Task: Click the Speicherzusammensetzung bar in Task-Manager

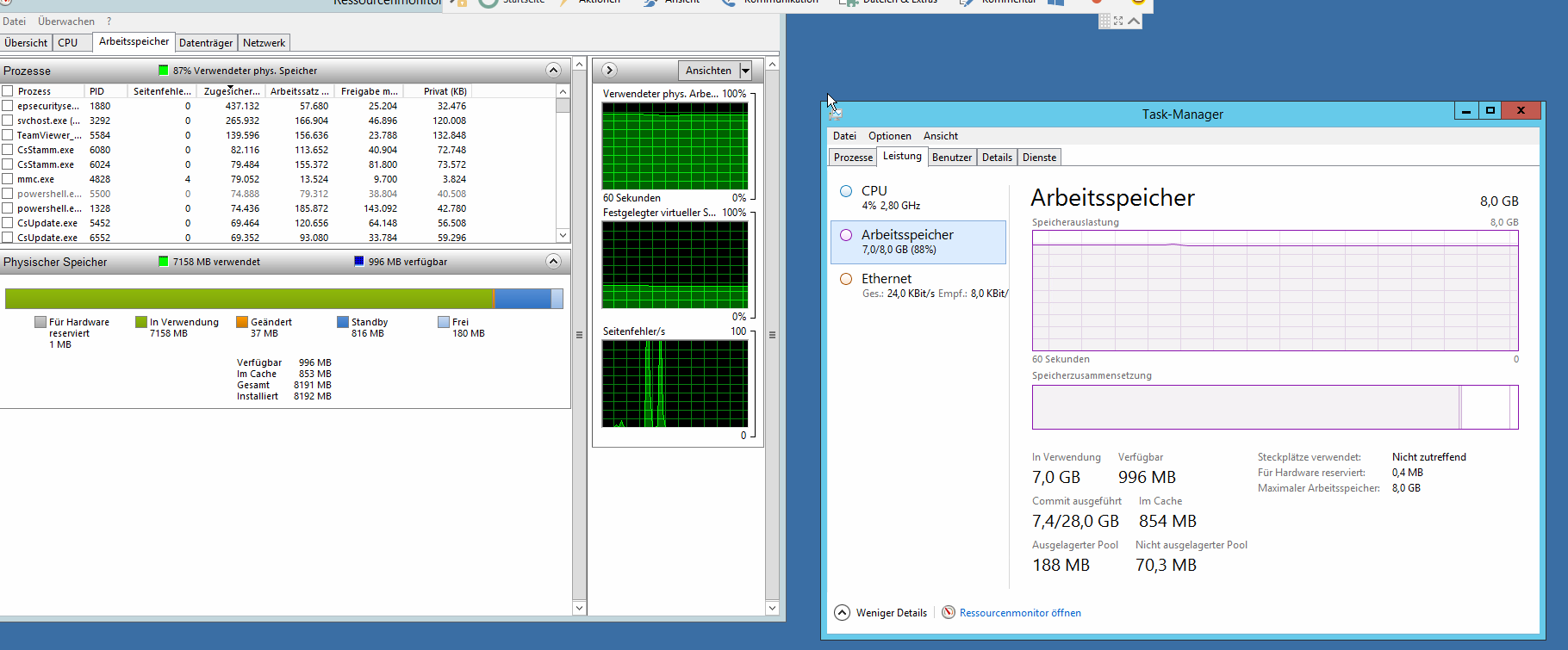Action: coord(1275,406)
